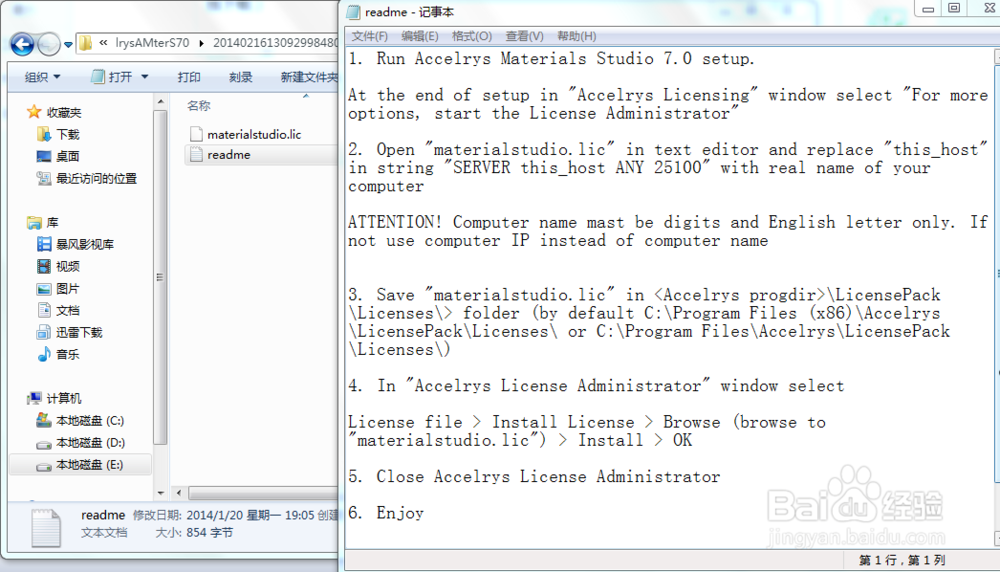
Task: Open 本地磁盘 (C:) drive
Action: (90, 421)
